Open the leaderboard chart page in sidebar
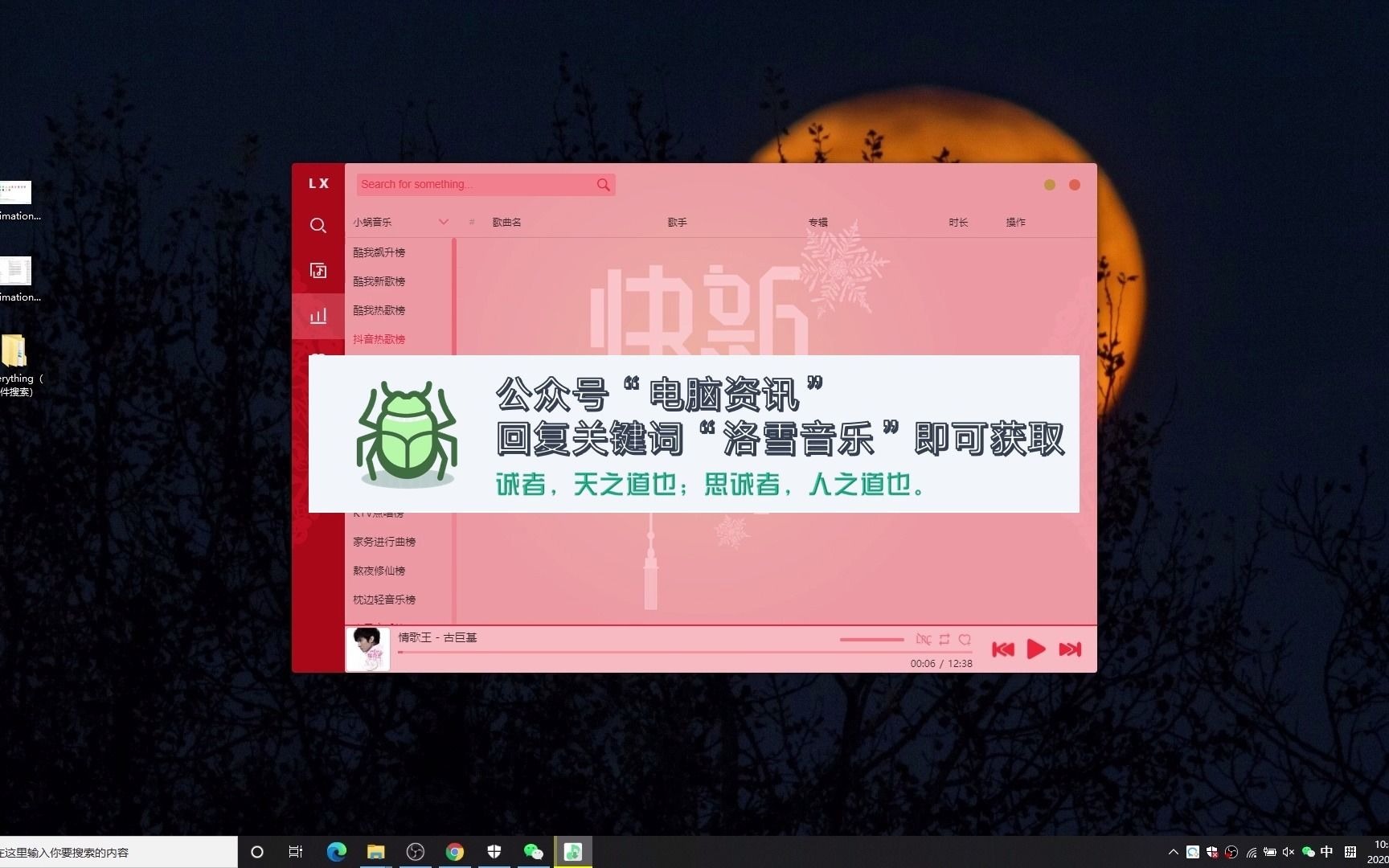This screenshot has height=868, width=1389. (x=318, y=316)
